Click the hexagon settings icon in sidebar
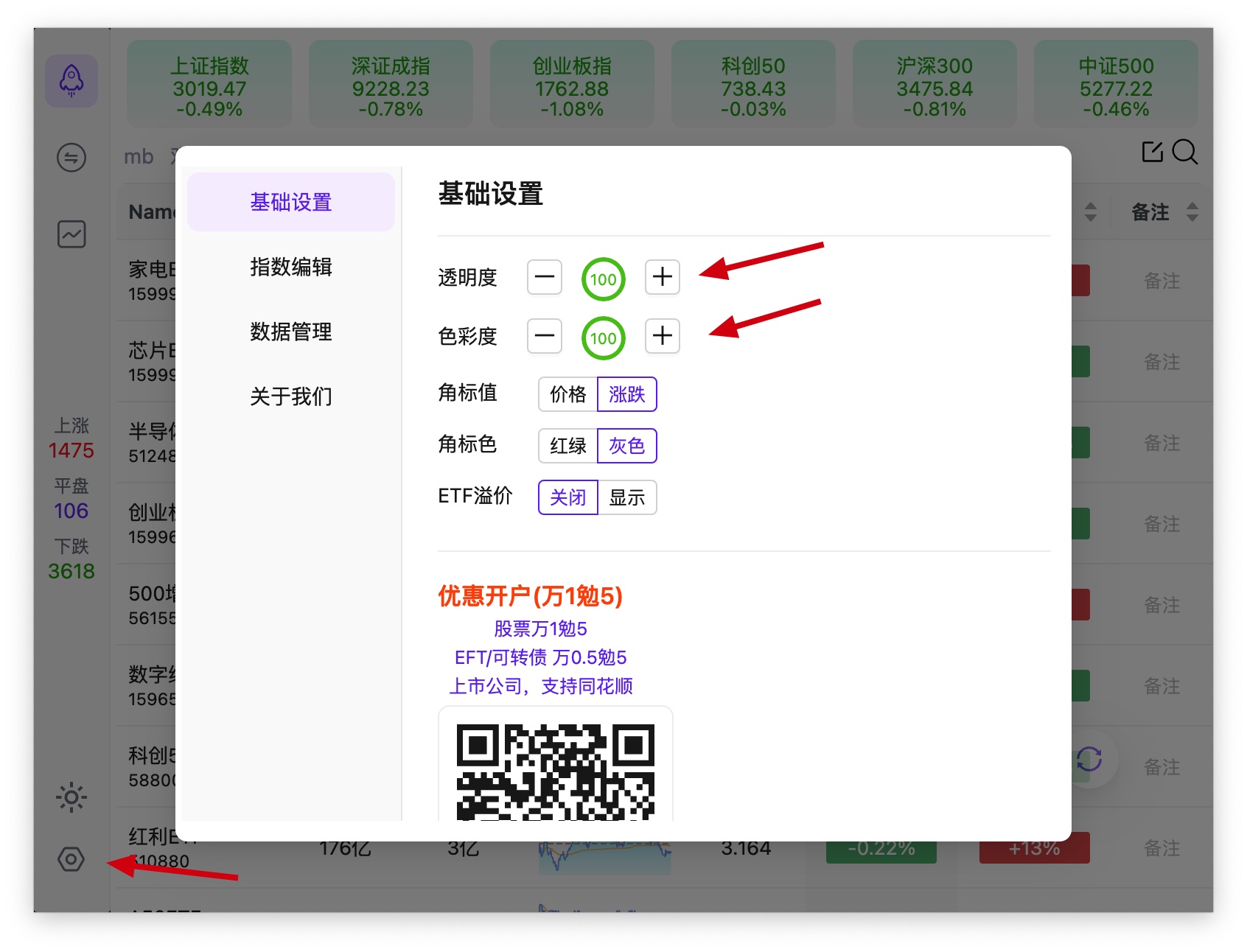The height and width of the screenshot is (952, 1247). 71,859
